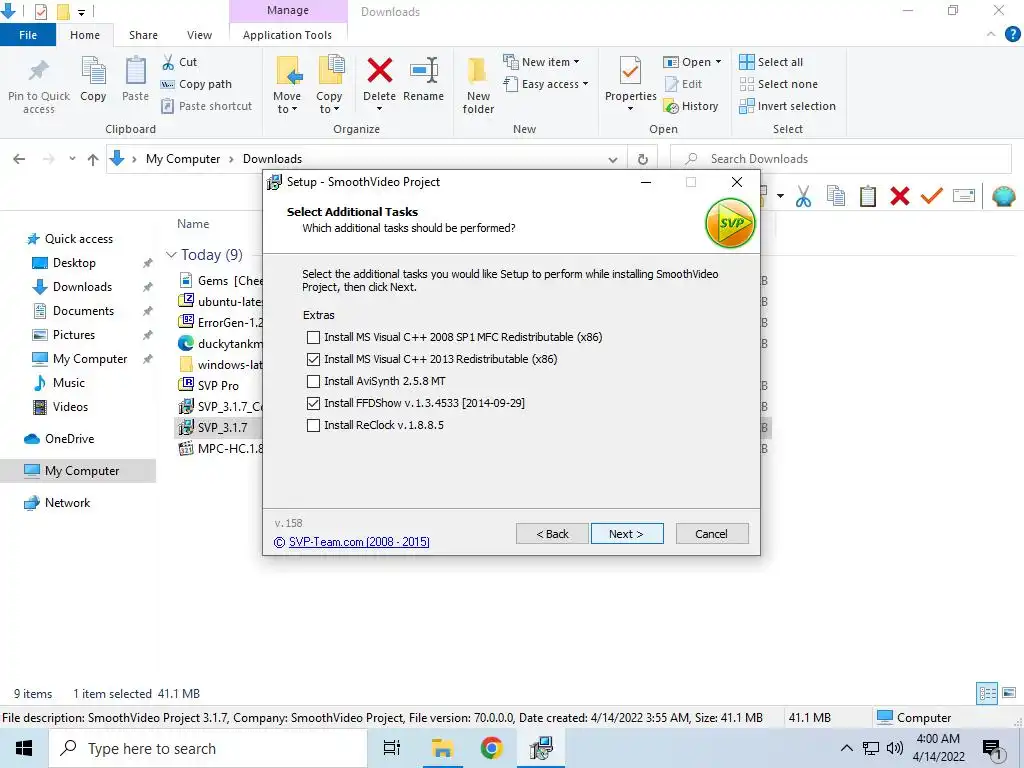Click the orange checkmark toolbar icon
The image size is (1024, 768).
932,196
